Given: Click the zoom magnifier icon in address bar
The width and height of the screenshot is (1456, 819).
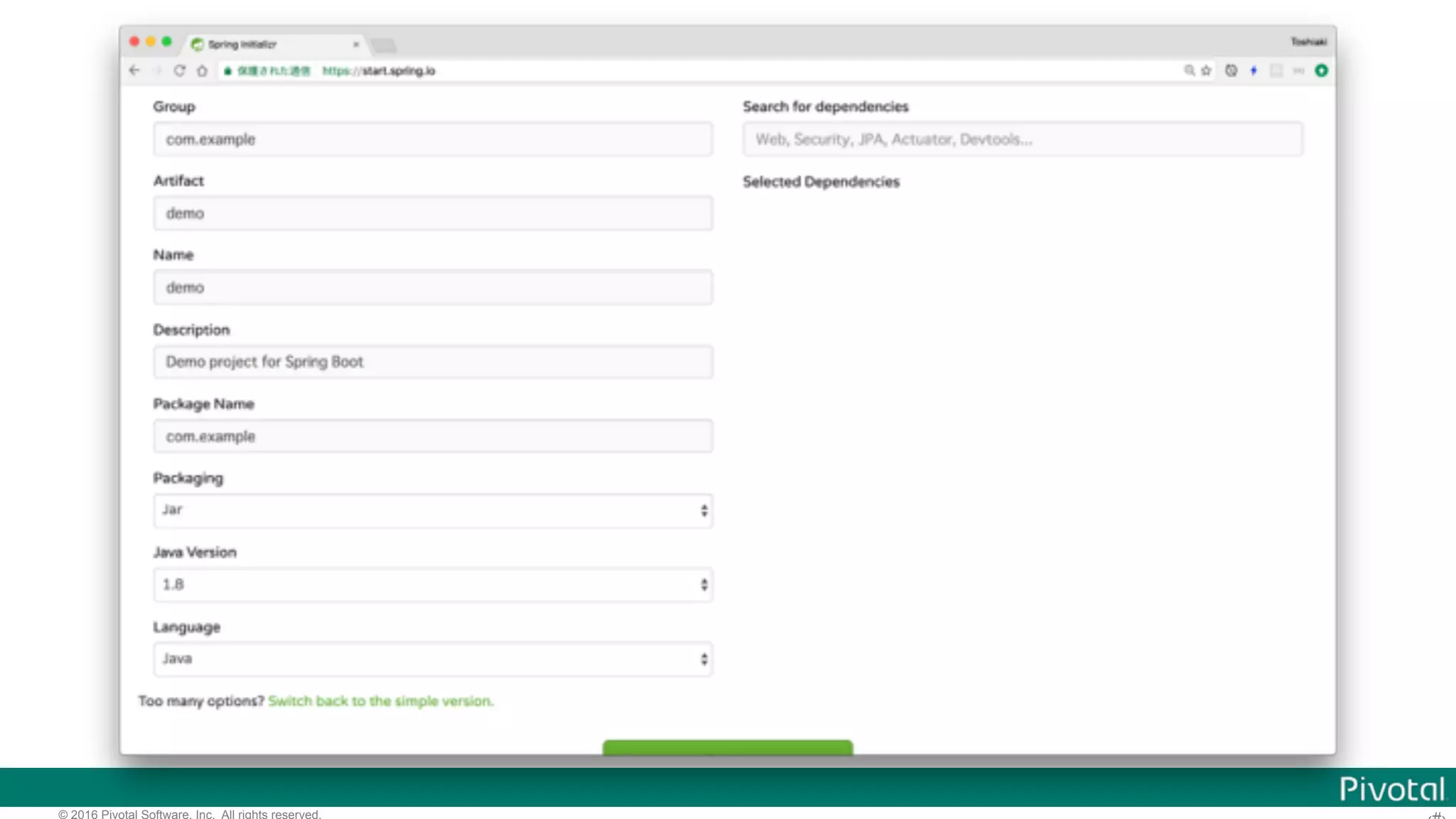Looking at the screenshot, I should pyautogui.click(x=1189, y=70).
